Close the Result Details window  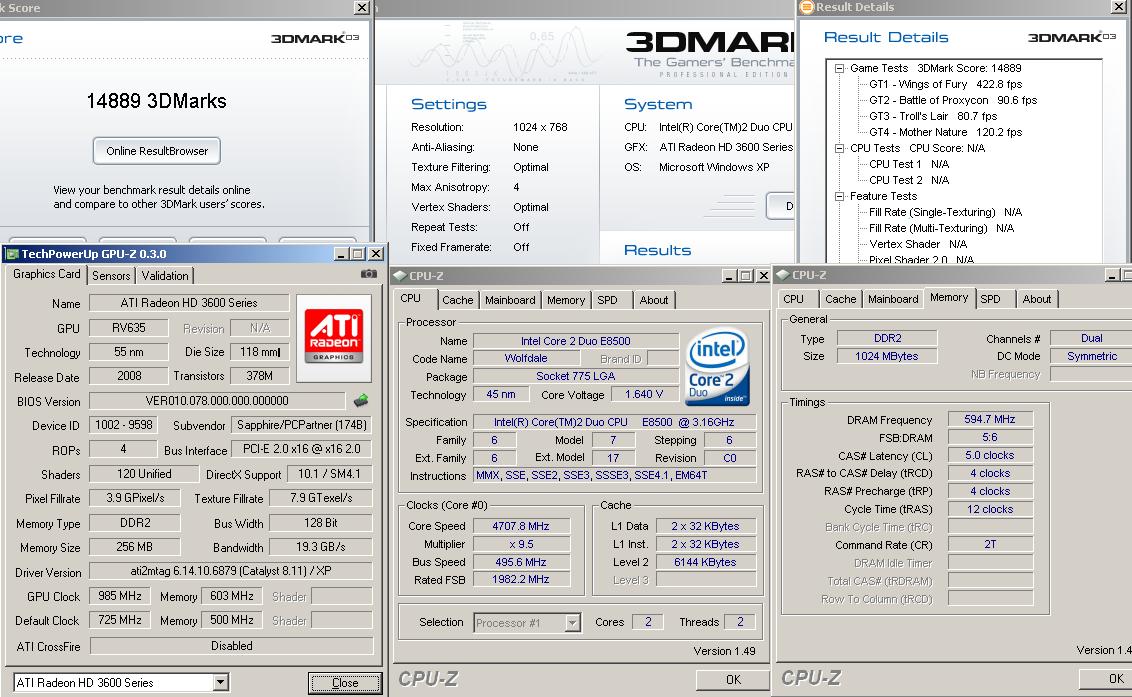pyautogui.click(x=1118, y=7)
